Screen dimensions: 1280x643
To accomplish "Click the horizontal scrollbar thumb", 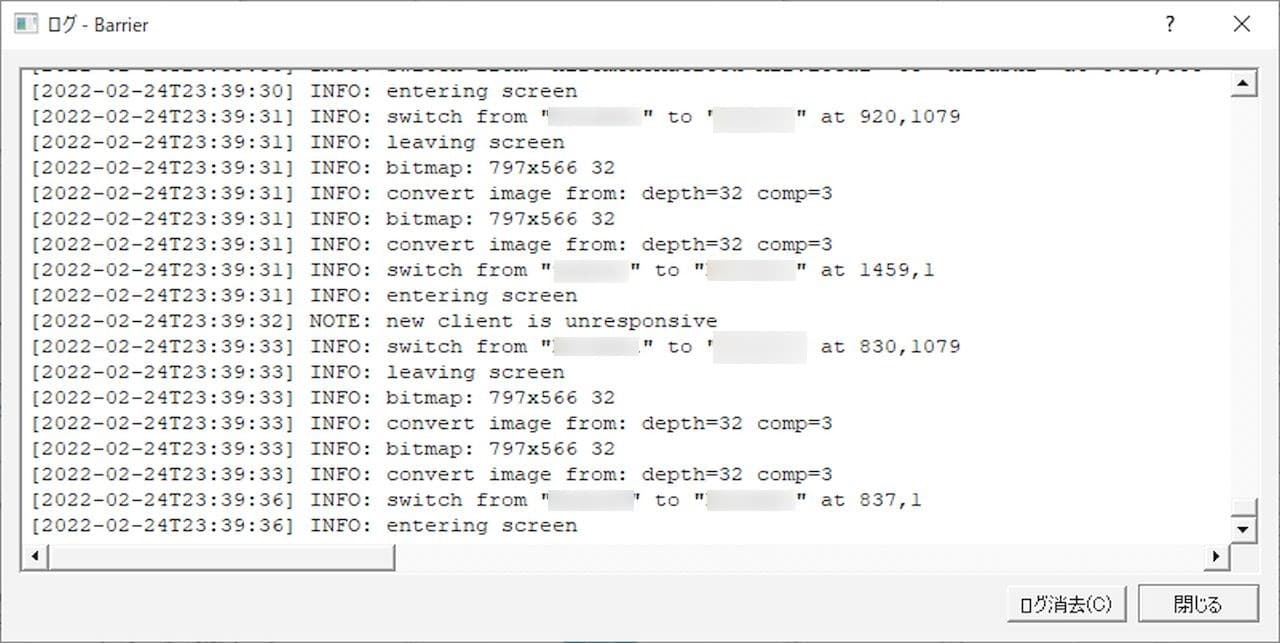I will coord(221,556).
